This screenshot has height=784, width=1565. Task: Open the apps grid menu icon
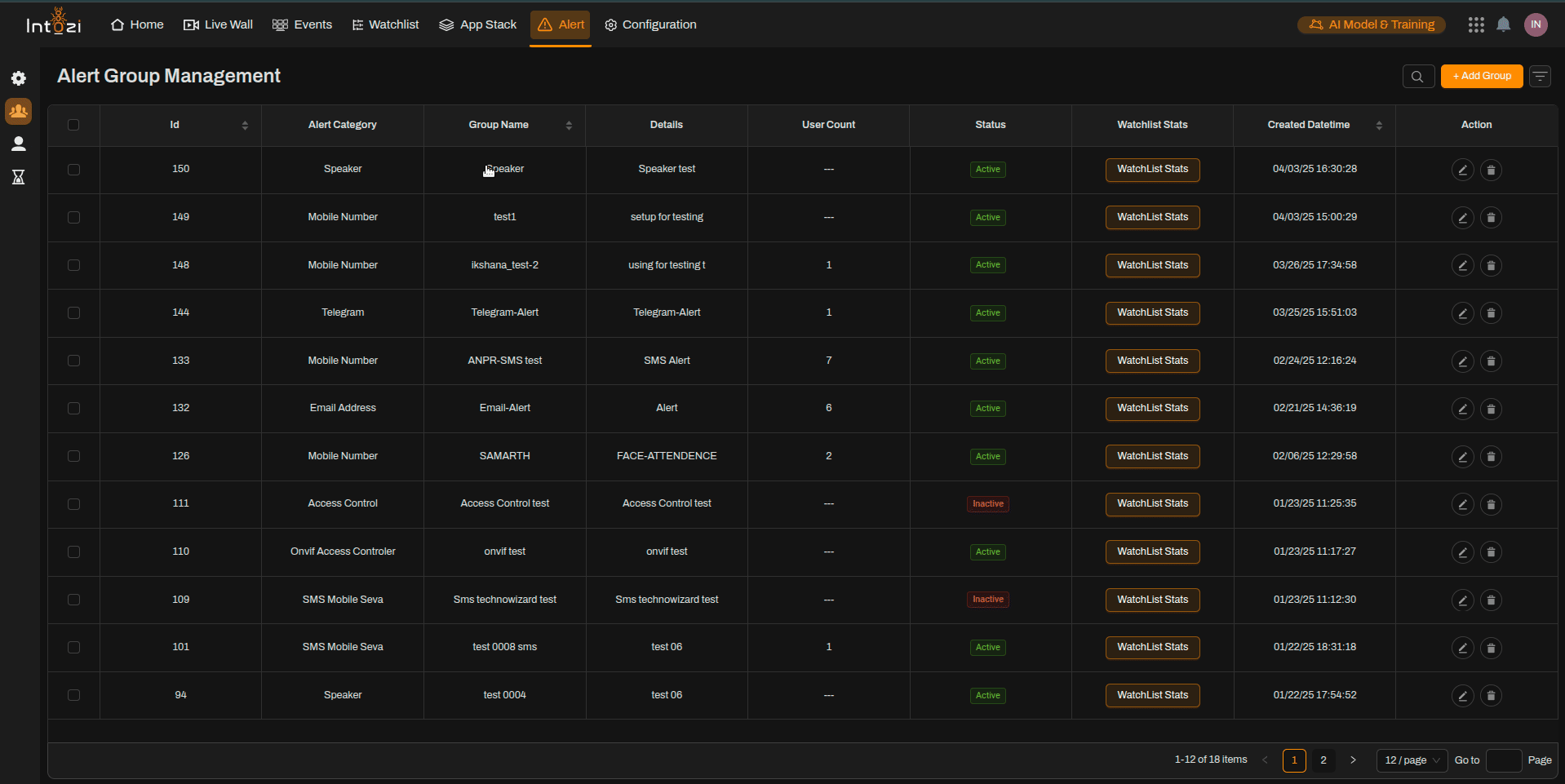pyautogui.click(x=1475, y=24)
